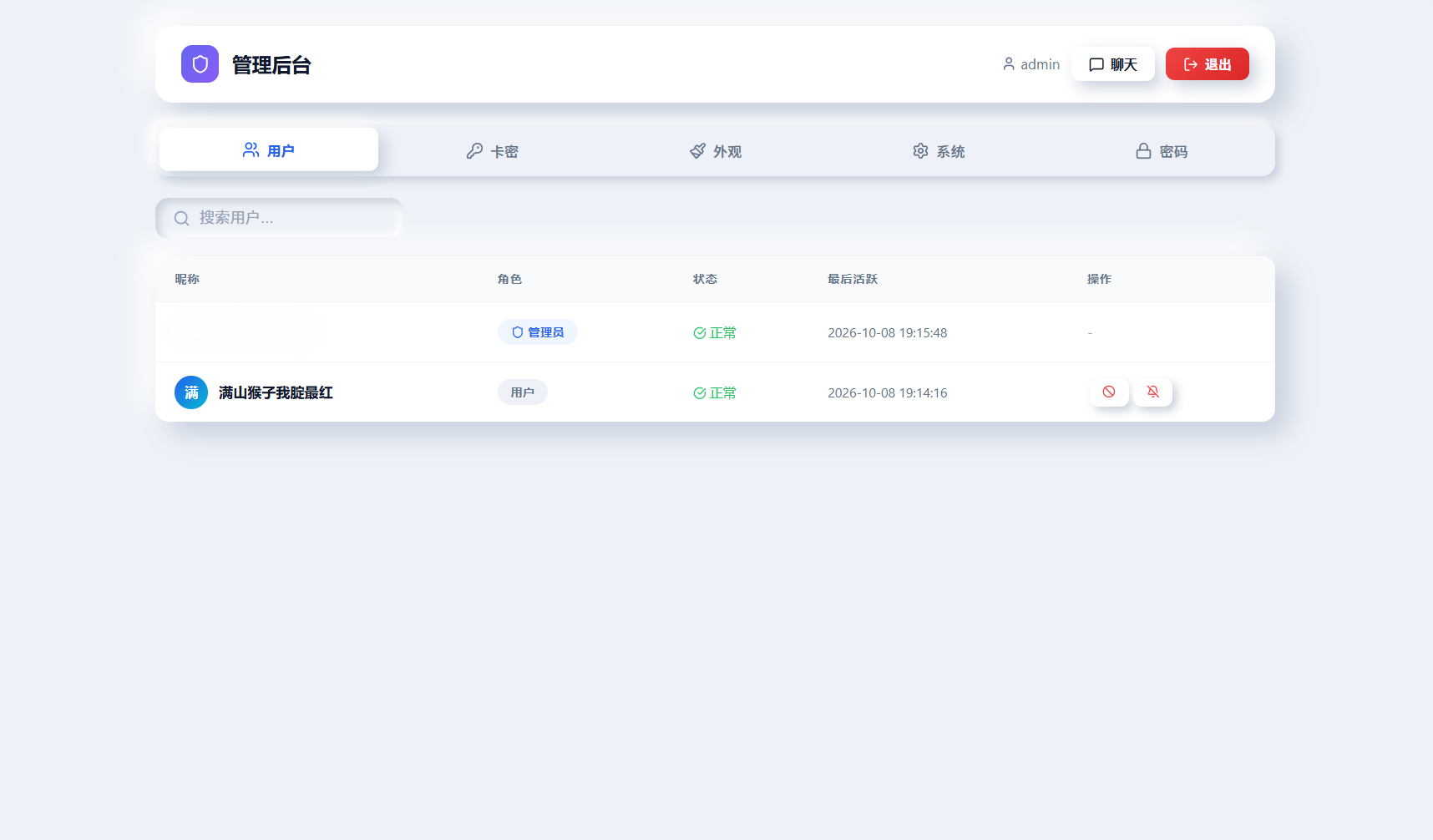This screenshot has width=1433, height=840.
Task: Click the search magnifier icon
Action: pos(181,219)
